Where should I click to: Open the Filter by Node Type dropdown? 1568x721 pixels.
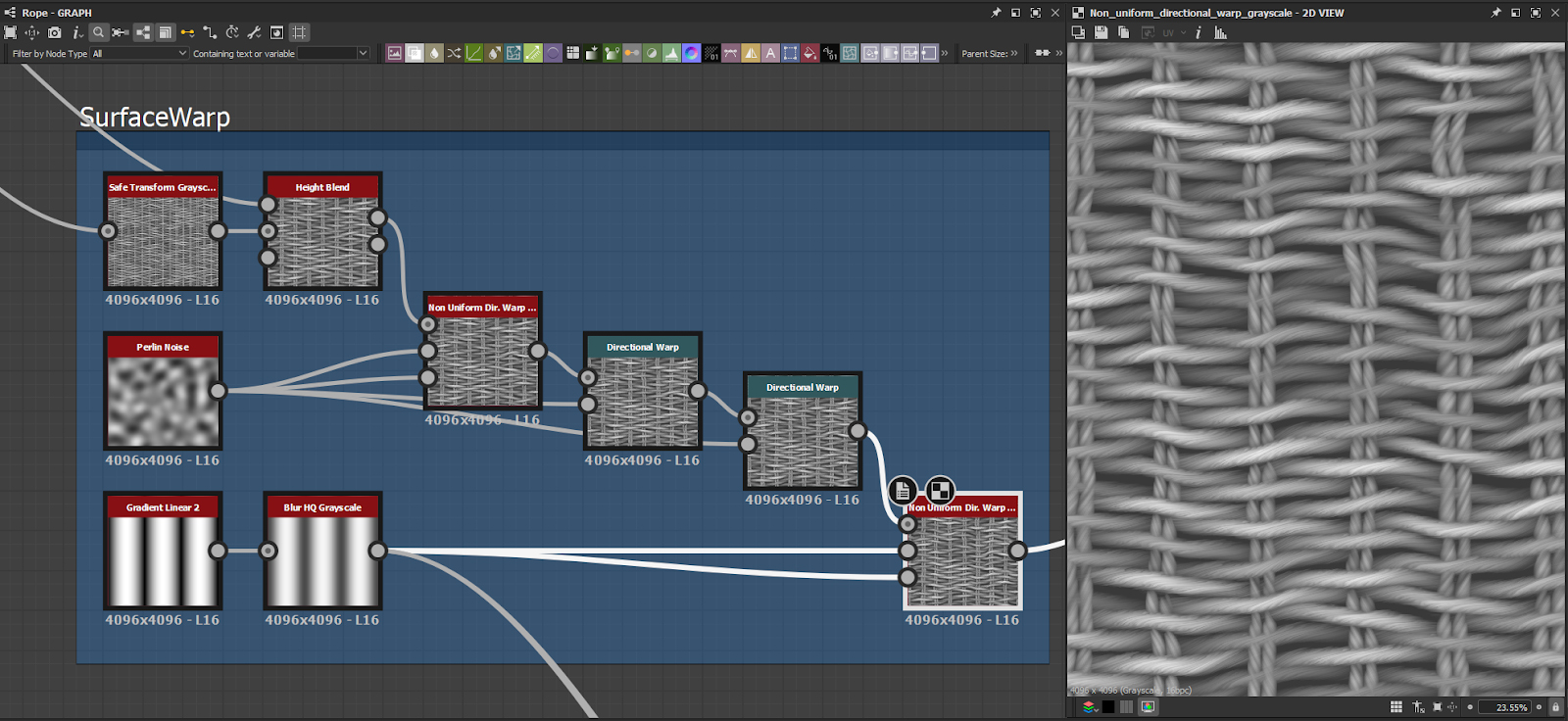[139, 54]
